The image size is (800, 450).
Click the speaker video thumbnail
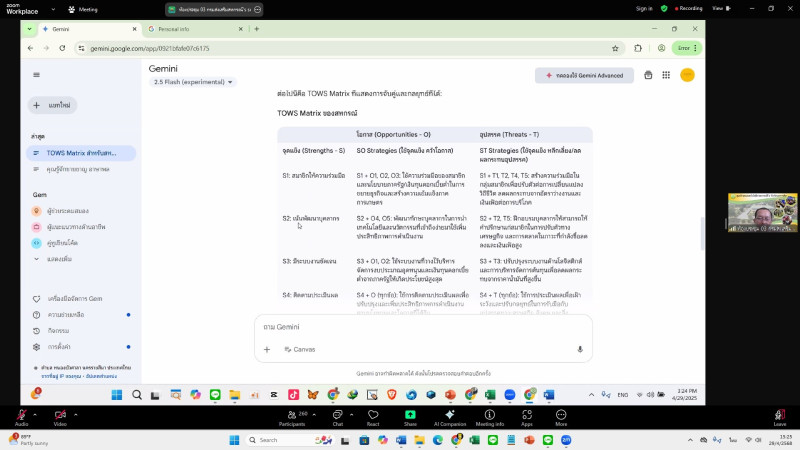763,212
